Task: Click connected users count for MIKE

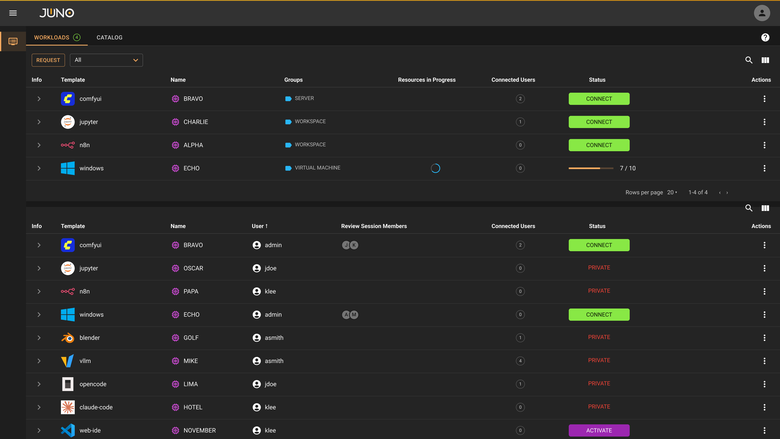Action: pos(520,361)
